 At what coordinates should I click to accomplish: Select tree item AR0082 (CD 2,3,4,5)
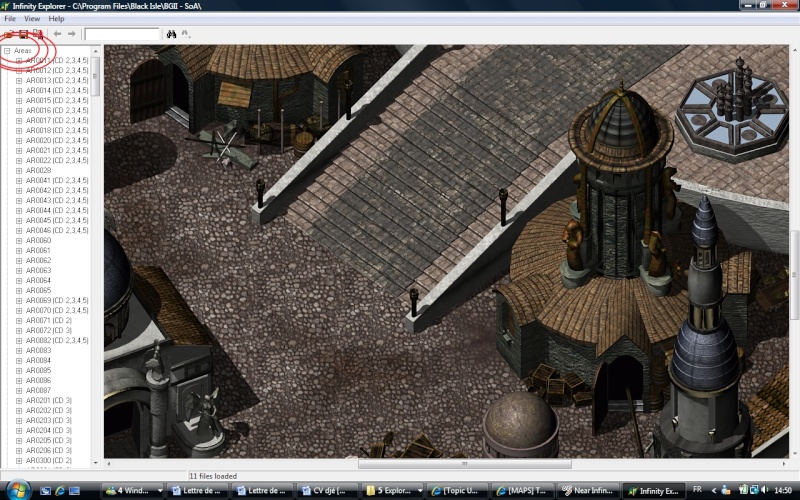coord(57,340)
